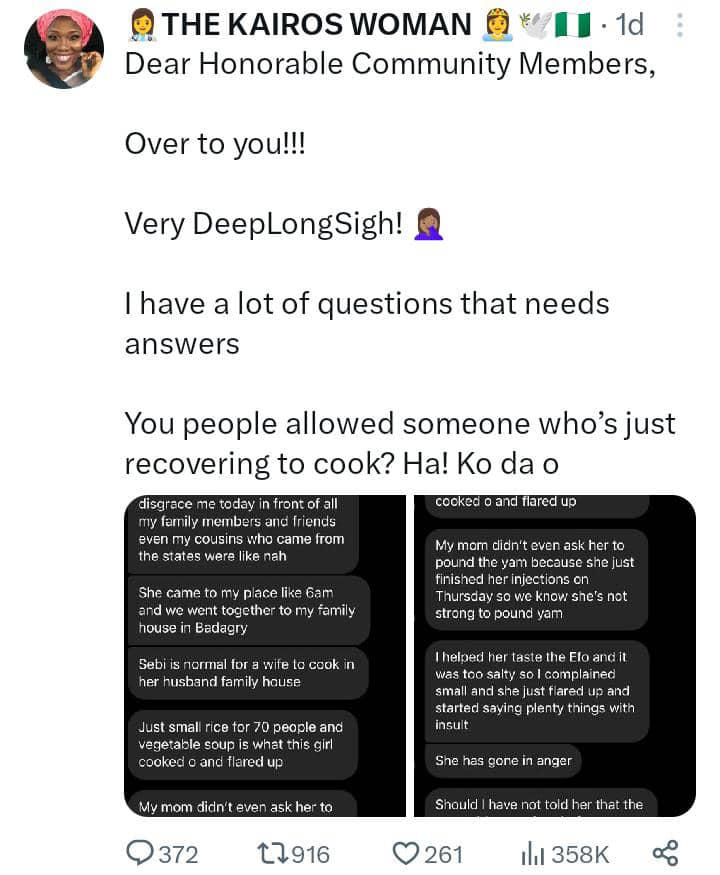
Task: Click the dove emoji beside the name
Action: click(x=536, y=25)
